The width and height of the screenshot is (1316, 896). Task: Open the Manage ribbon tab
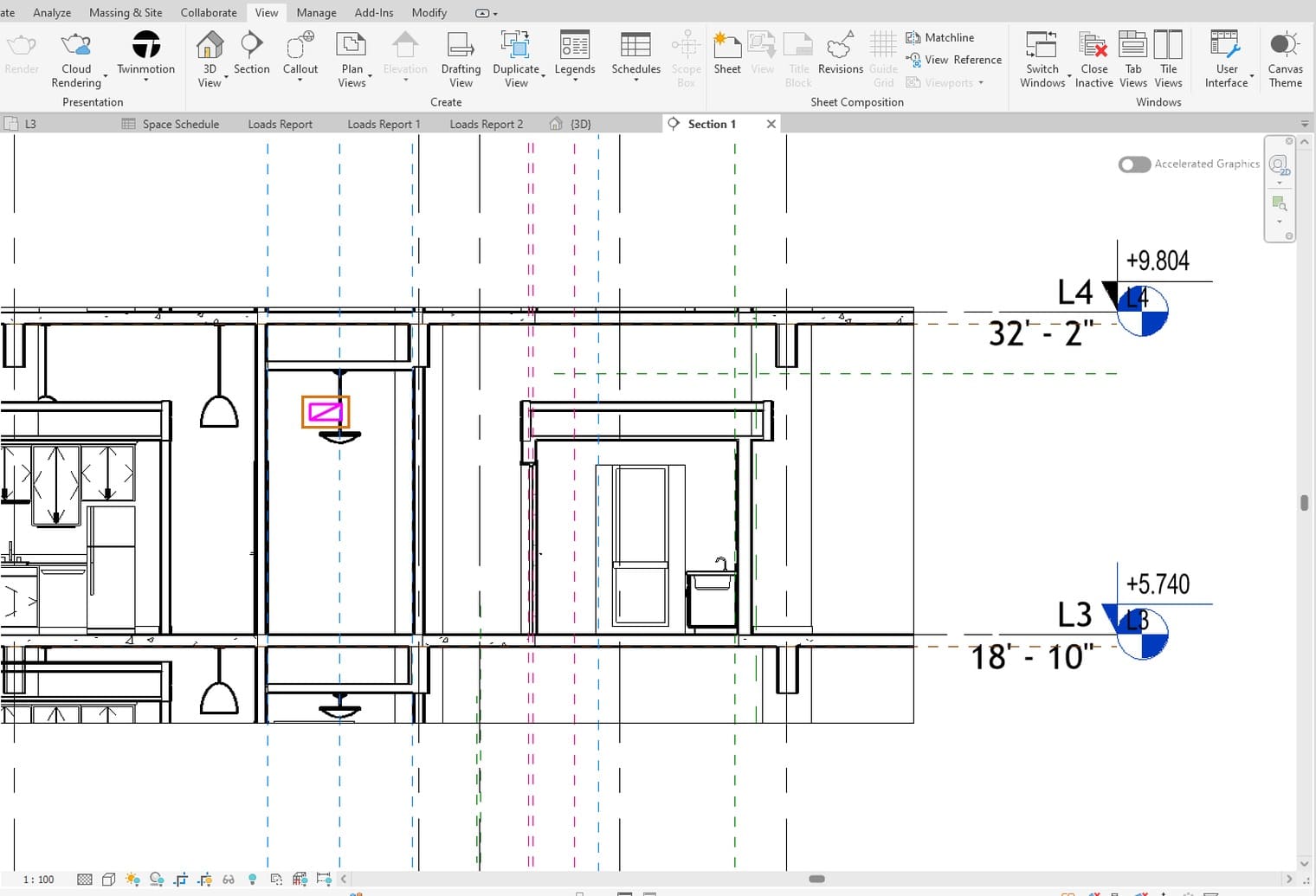(x=316, y=12)
